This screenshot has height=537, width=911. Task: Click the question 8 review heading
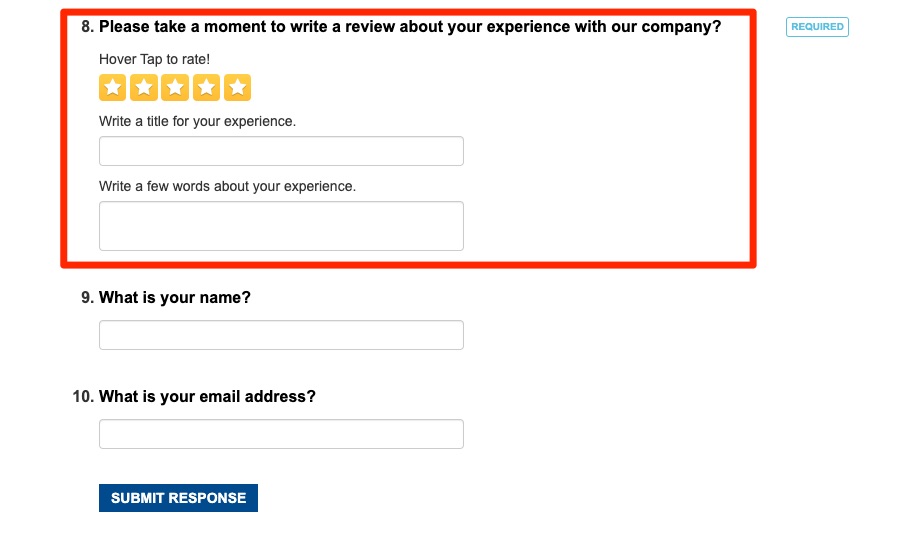click(x=410, y=27)
